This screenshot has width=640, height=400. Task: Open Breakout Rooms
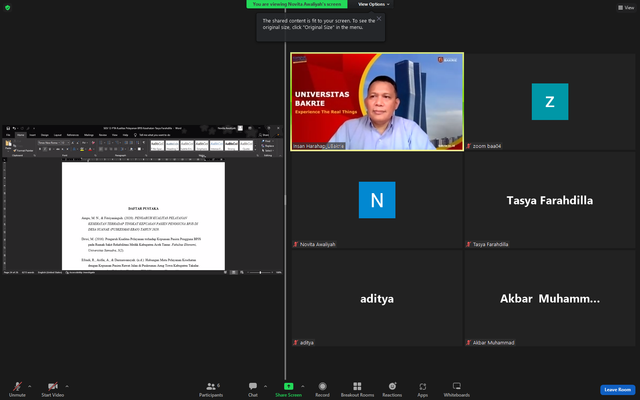point(357,389)
